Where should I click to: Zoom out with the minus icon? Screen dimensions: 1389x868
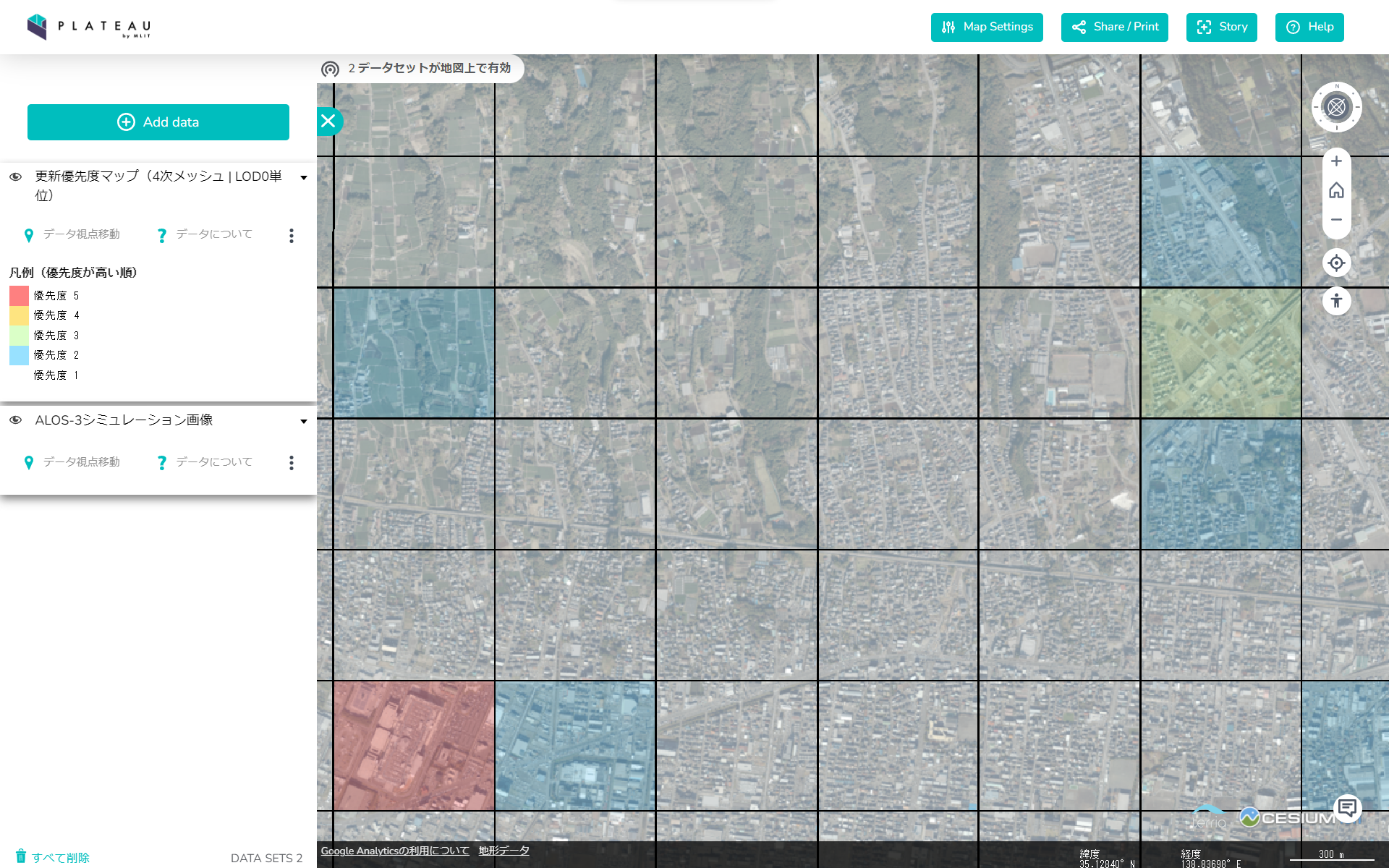[x=1336, y=220]
